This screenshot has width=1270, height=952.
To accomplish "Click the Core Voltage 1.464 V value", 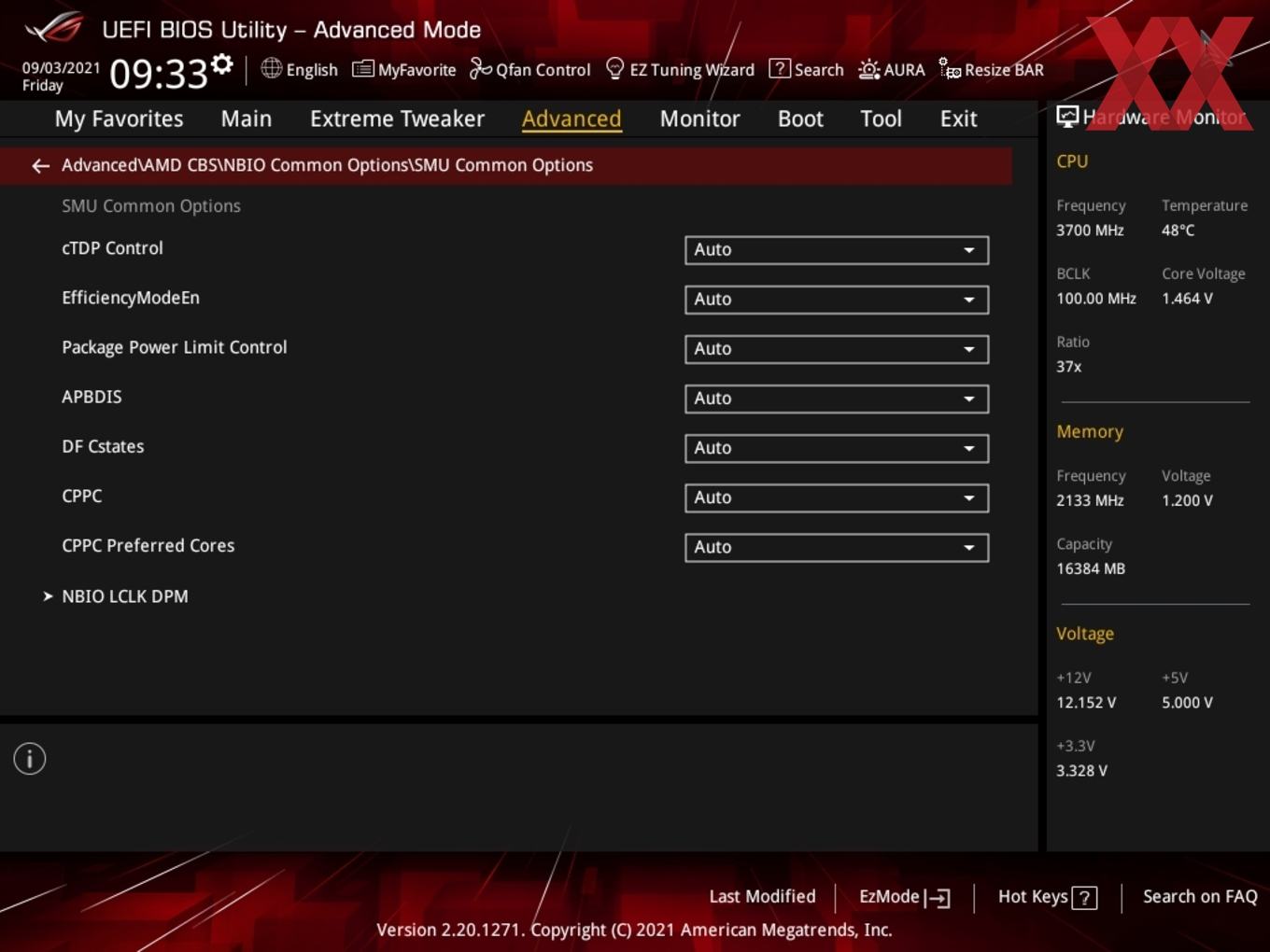I will point(1187,299).
